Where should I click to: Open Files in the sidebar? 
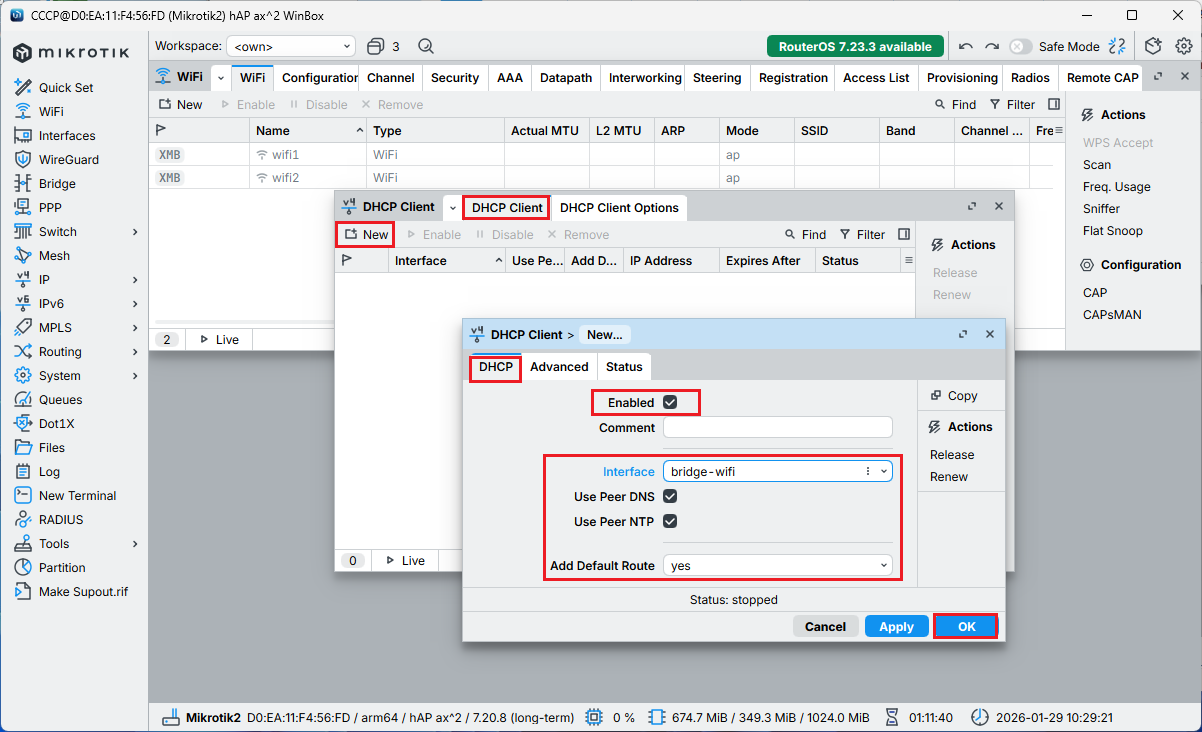[52, 447]
